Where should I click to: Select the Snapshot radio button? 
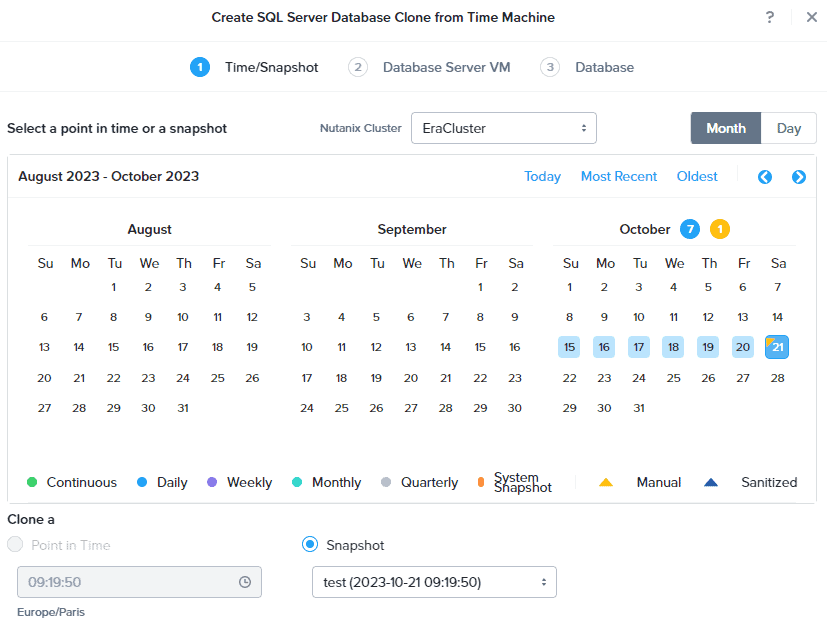point(310,545)
